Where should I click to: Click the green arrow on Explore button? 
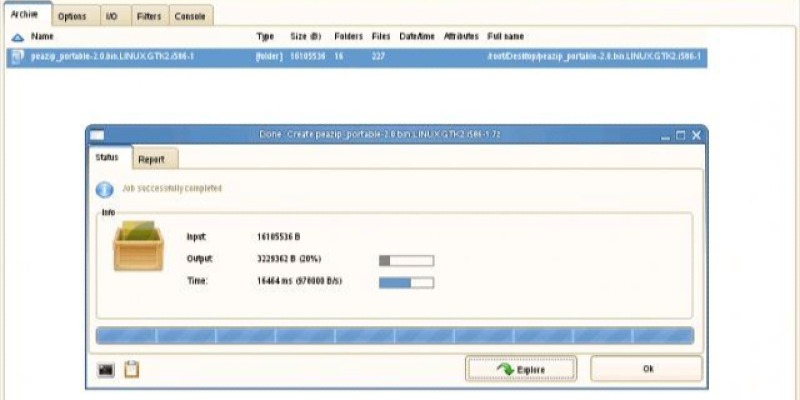tap(505, 370)
